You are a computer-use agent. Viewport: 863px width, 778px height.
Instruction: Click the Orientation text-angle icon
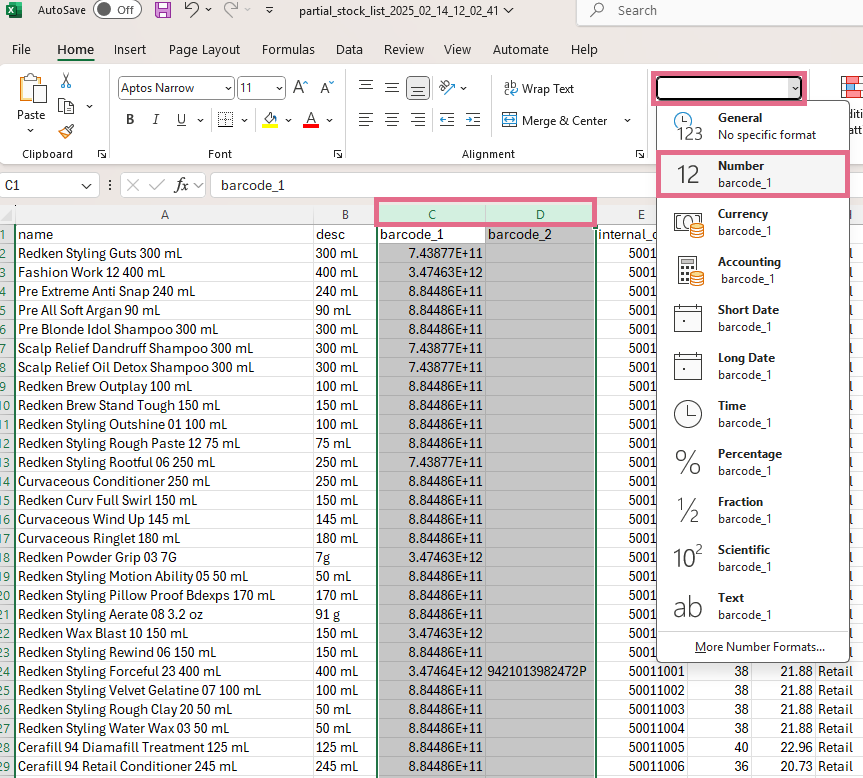click(447, 87)
